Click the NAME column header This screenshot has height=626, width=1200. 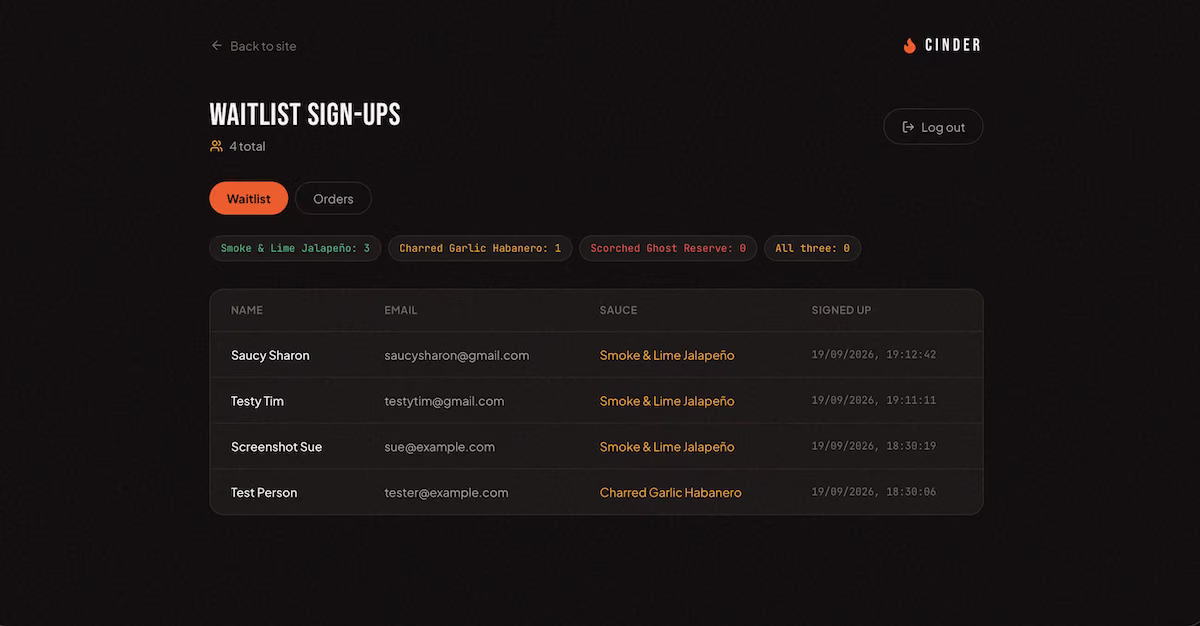247,310
